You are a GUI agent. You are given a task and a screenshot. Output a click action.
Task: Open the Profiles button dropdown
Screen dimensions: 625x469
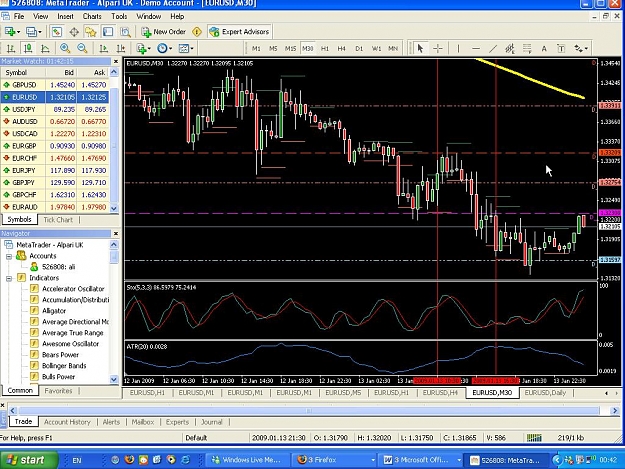pyautogui.click(x=33, y=31)
